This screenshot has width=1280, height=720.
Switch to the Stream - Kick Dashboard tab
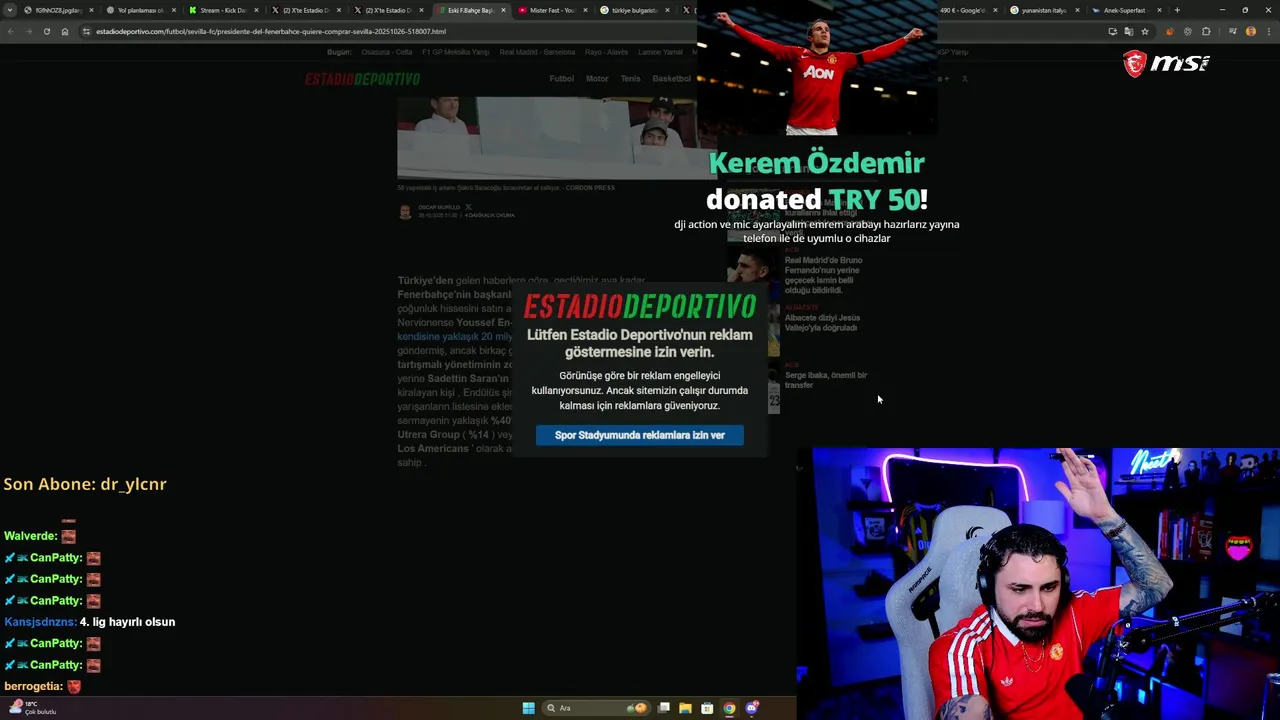point(222,10)
